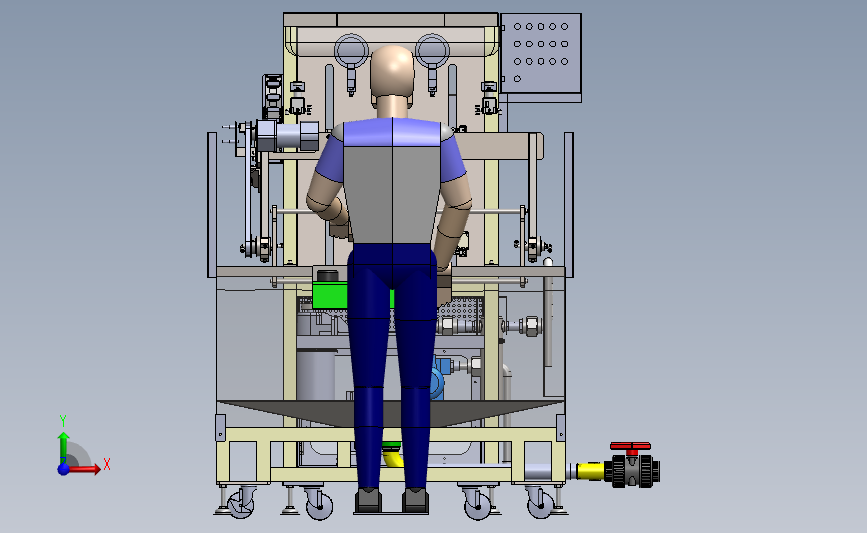867x533 pixels.
Task: Select the black ball valve body
Action: click(x=632, y=471)
